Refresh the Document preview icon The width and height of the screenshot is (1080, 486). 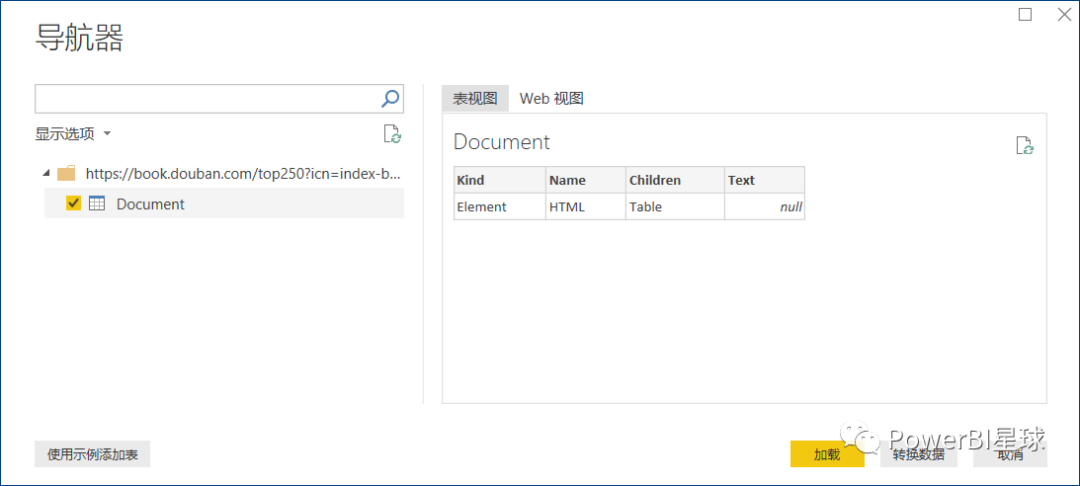(1025, 145)
